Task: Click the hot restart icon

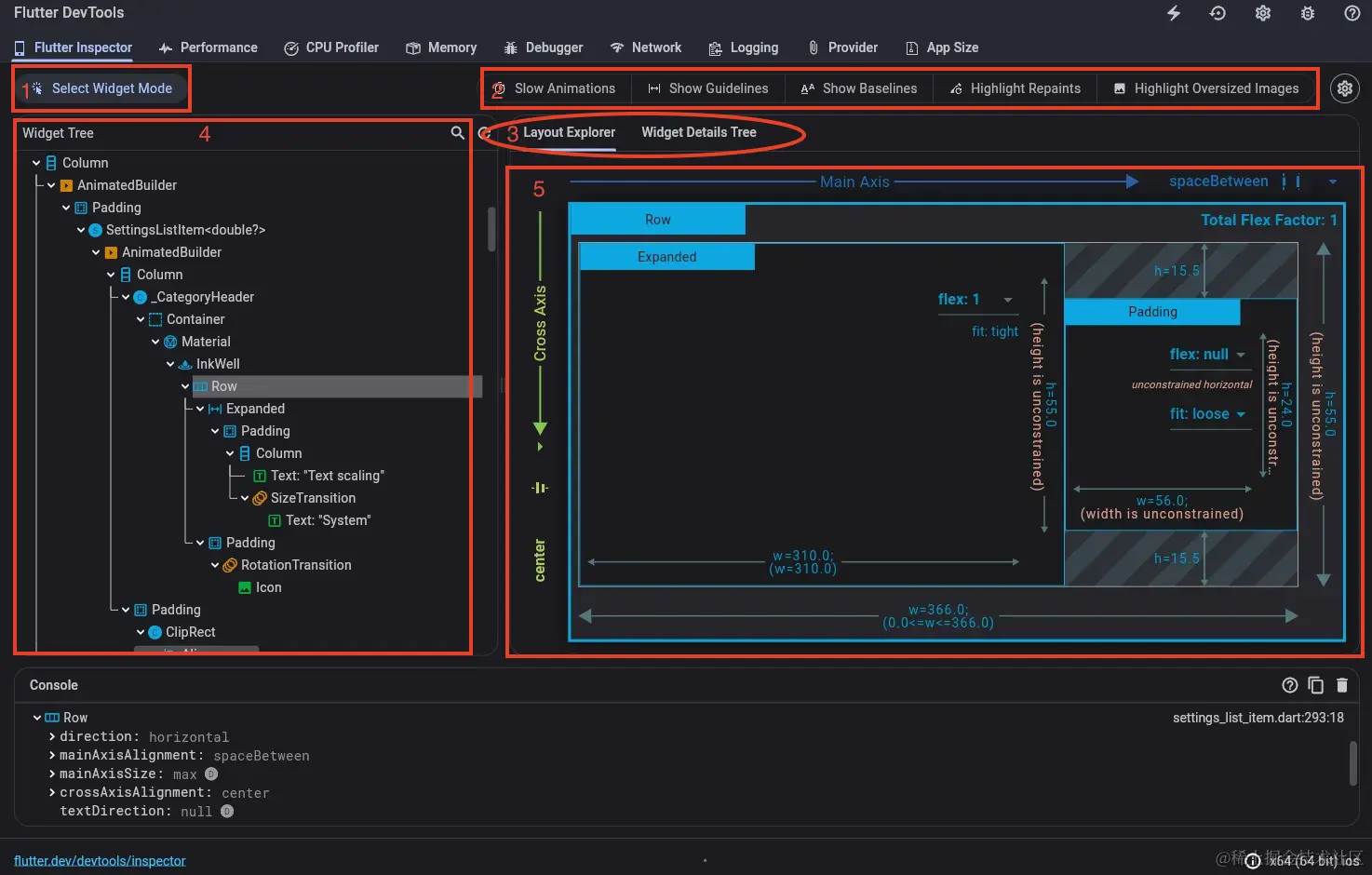Action: point(1217,13)
